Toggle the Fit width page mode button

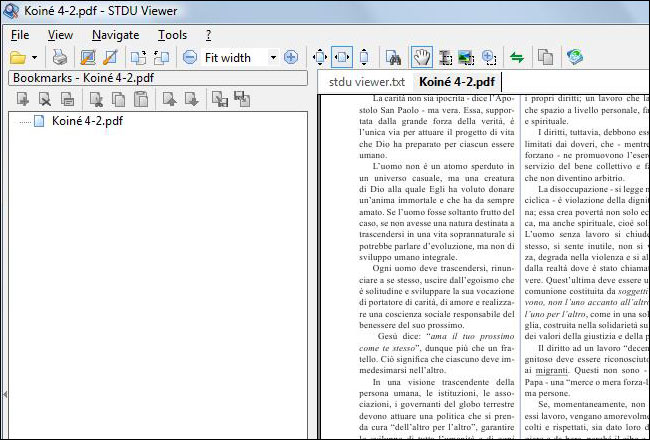click(343, 58)
